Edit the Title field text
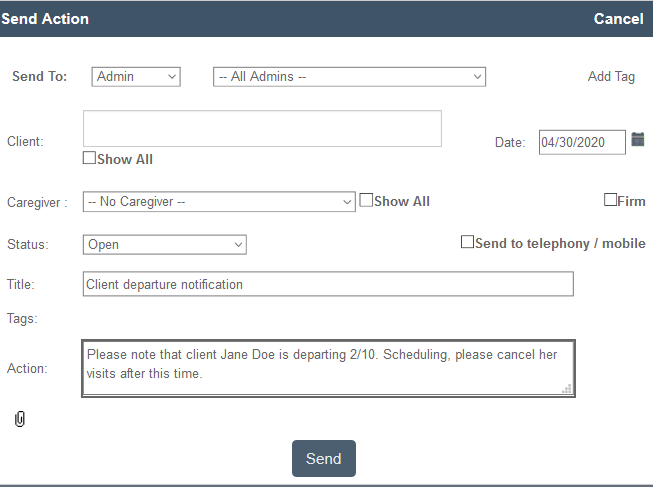This screenshot has height=487, width=653. (328, 284)
